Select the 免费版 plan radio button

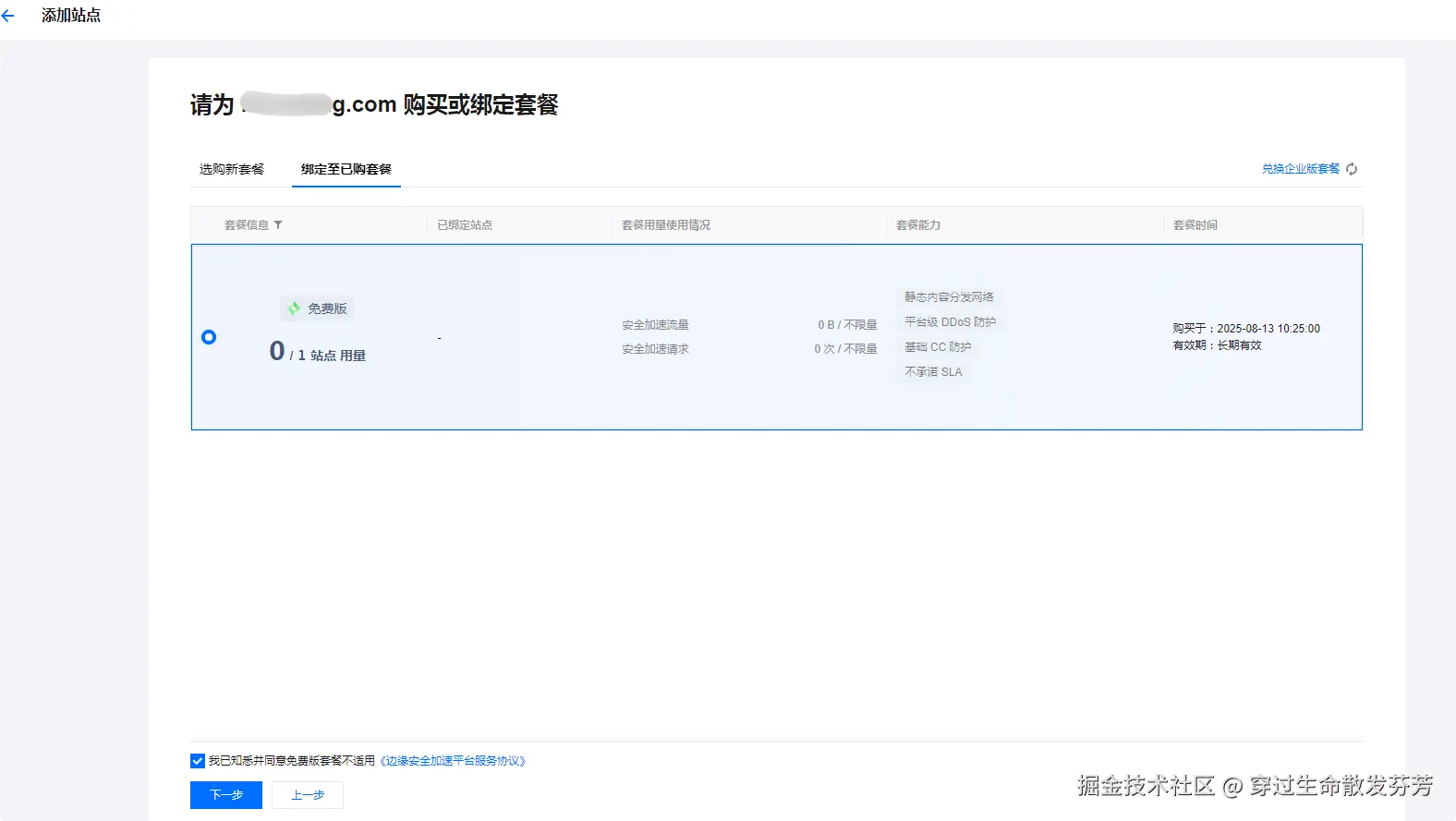coord(209,337)
